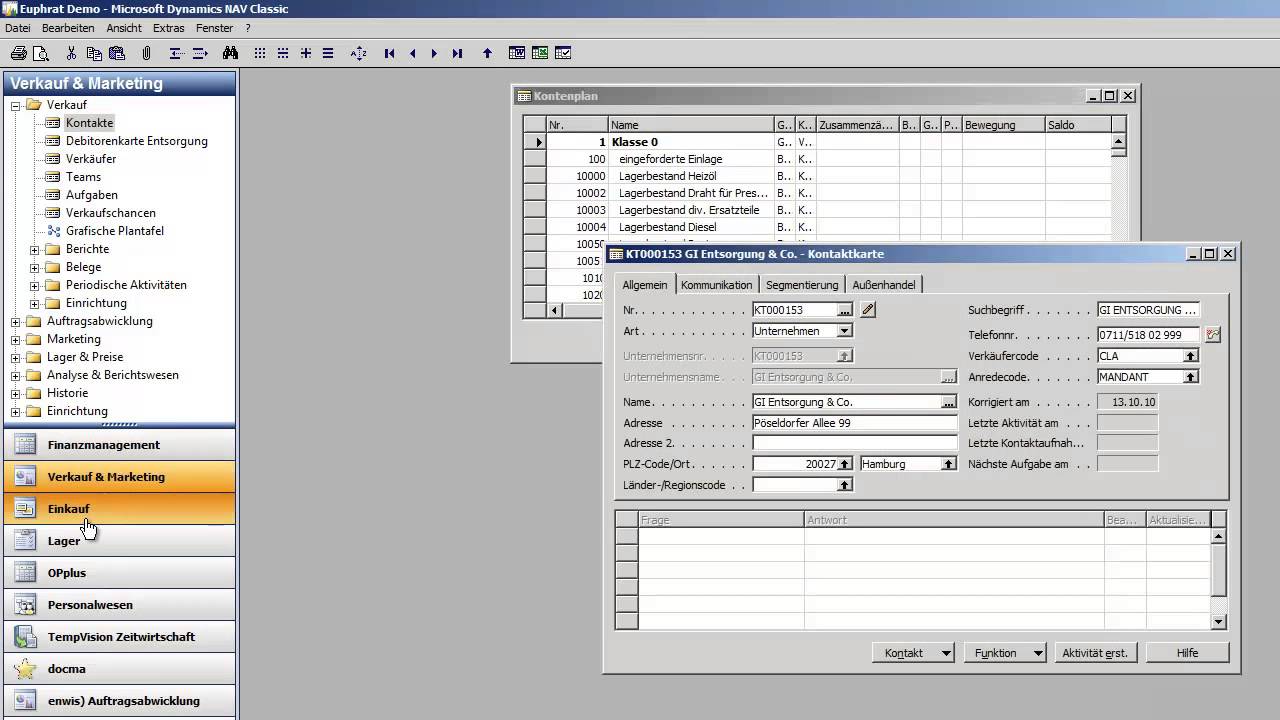Screen dimensions: 1280x720
Task: Click the Send to Word toolbar icon
Action: [517, 53]
